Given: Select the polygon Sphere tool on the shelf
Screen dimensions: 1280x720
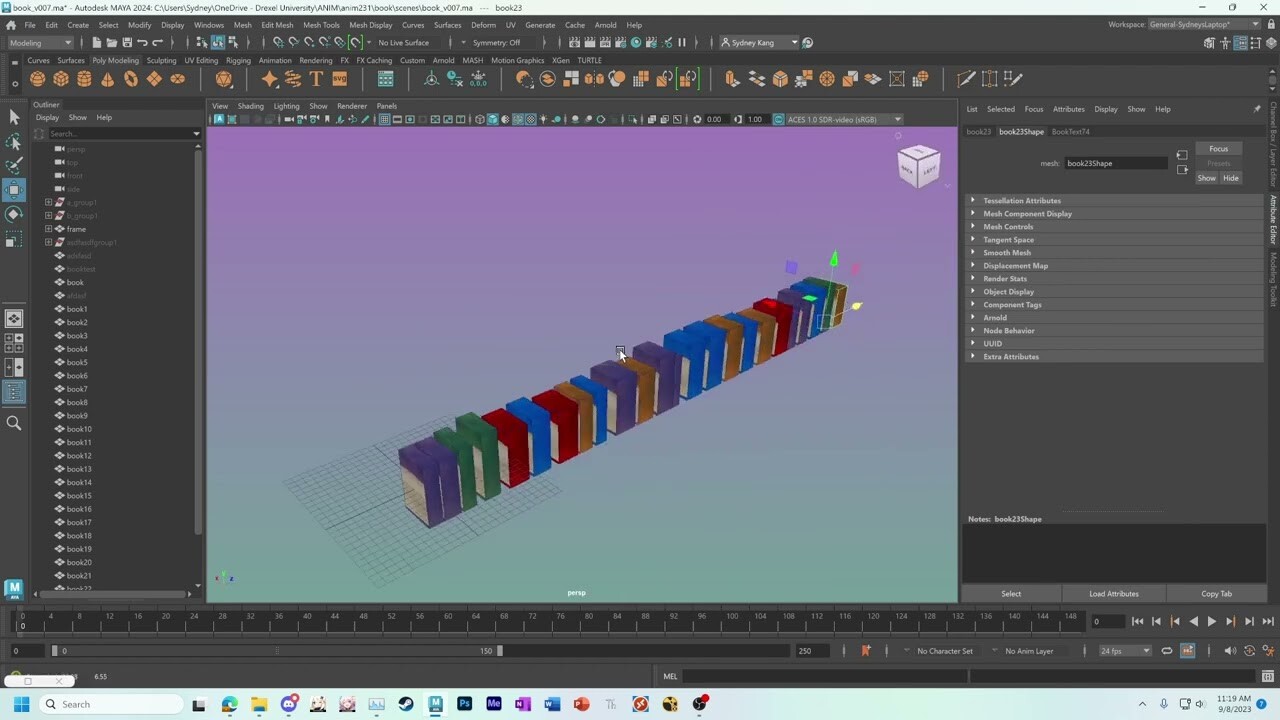Looking at the screenshot, I should coord(37,79).
